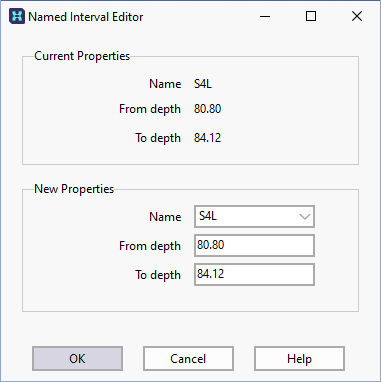This screenshot has height=382, width=381.
Task: Maximize the Named Interval Editor dialog
Action: pos(311,16)
